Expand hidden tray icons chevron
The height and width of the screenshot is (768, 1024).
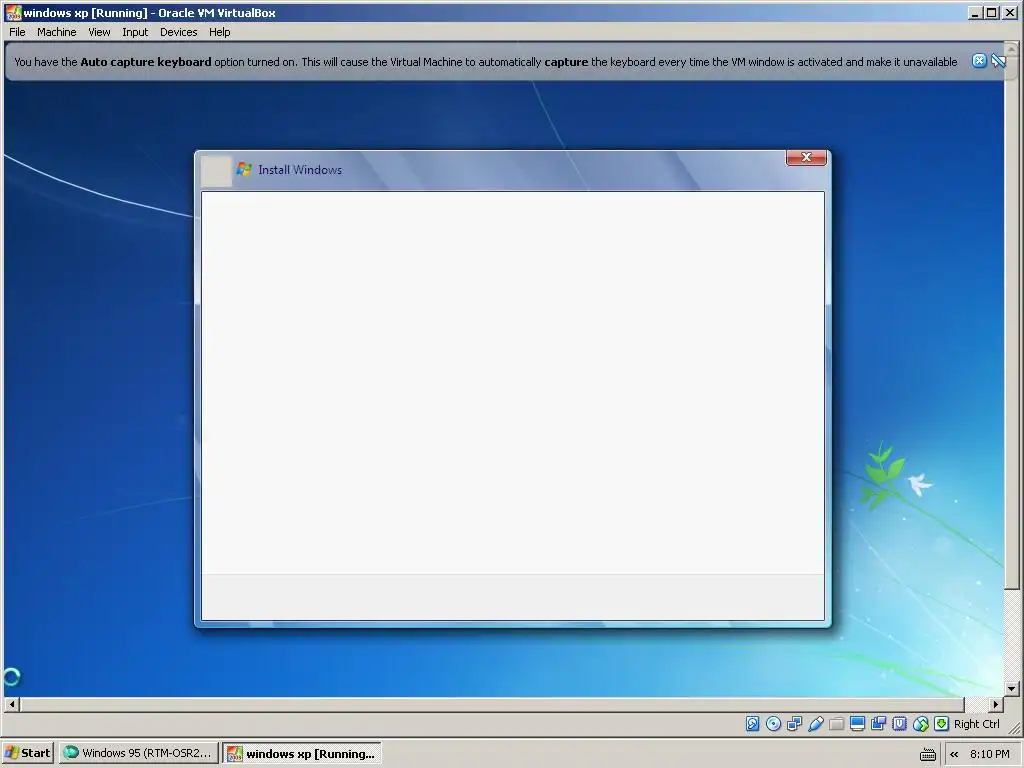(x=954, y=754)
